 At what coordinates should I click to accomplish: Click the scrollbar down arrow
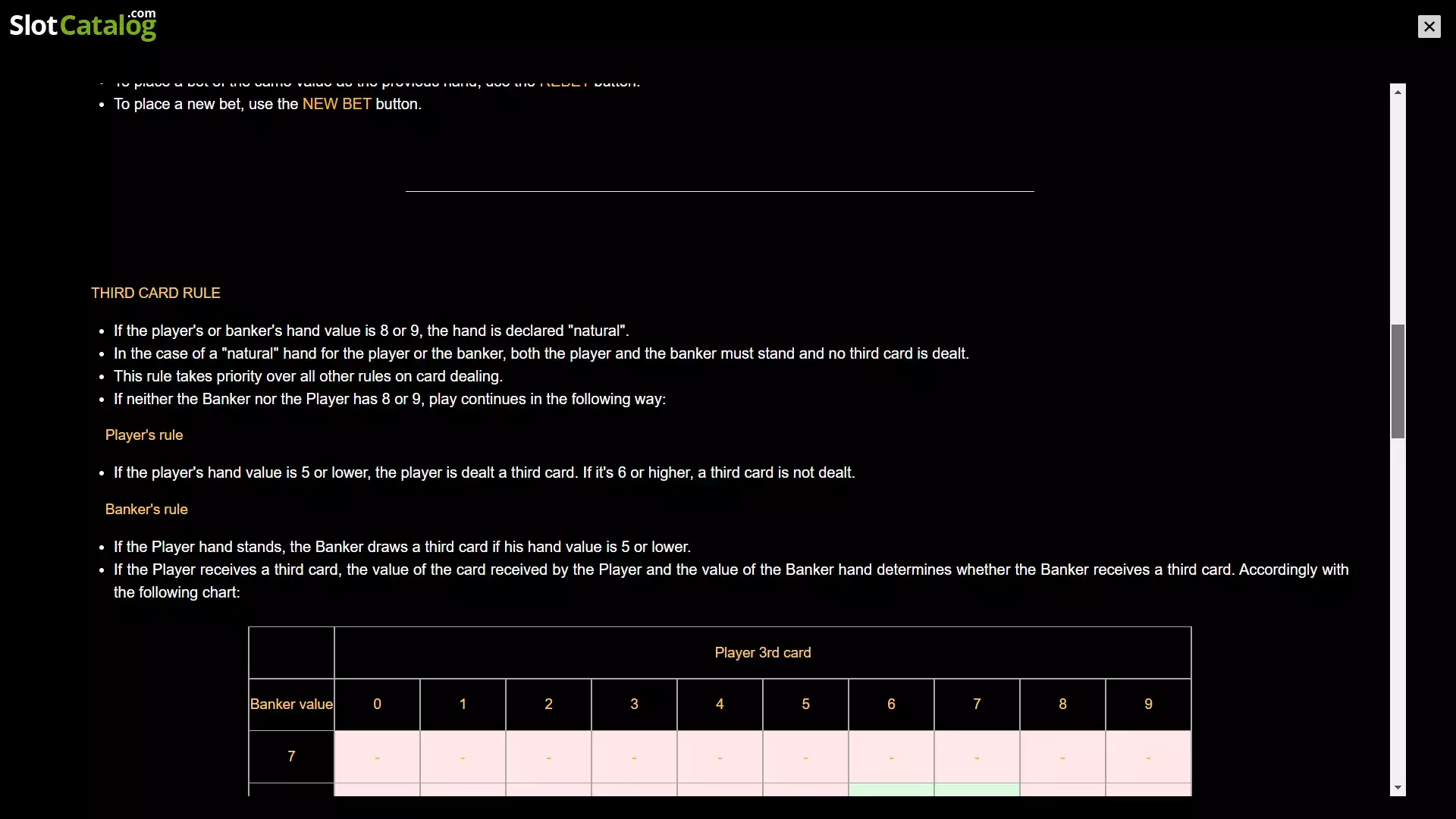[1398, 789]
